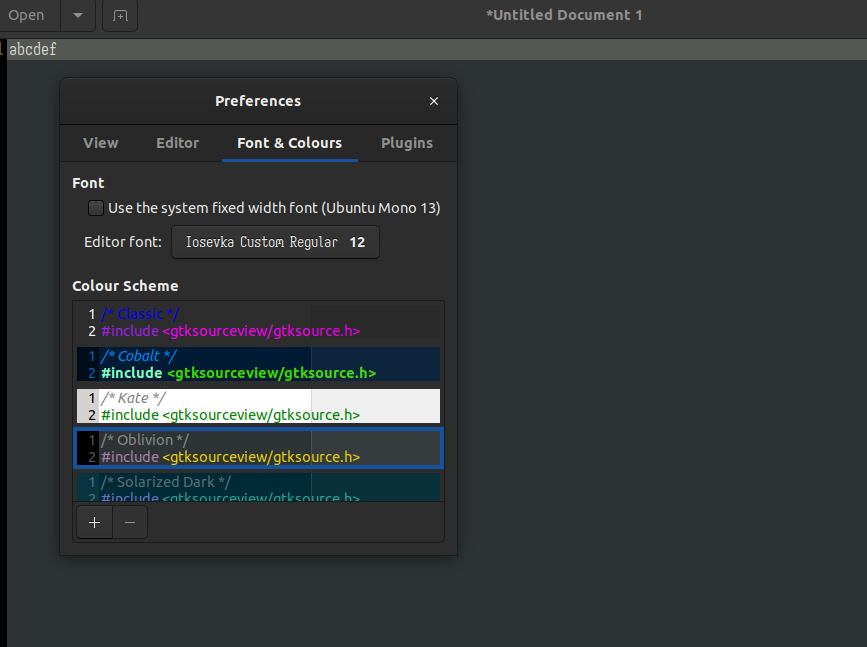Select the Font & Colours tab

(290, 143)
